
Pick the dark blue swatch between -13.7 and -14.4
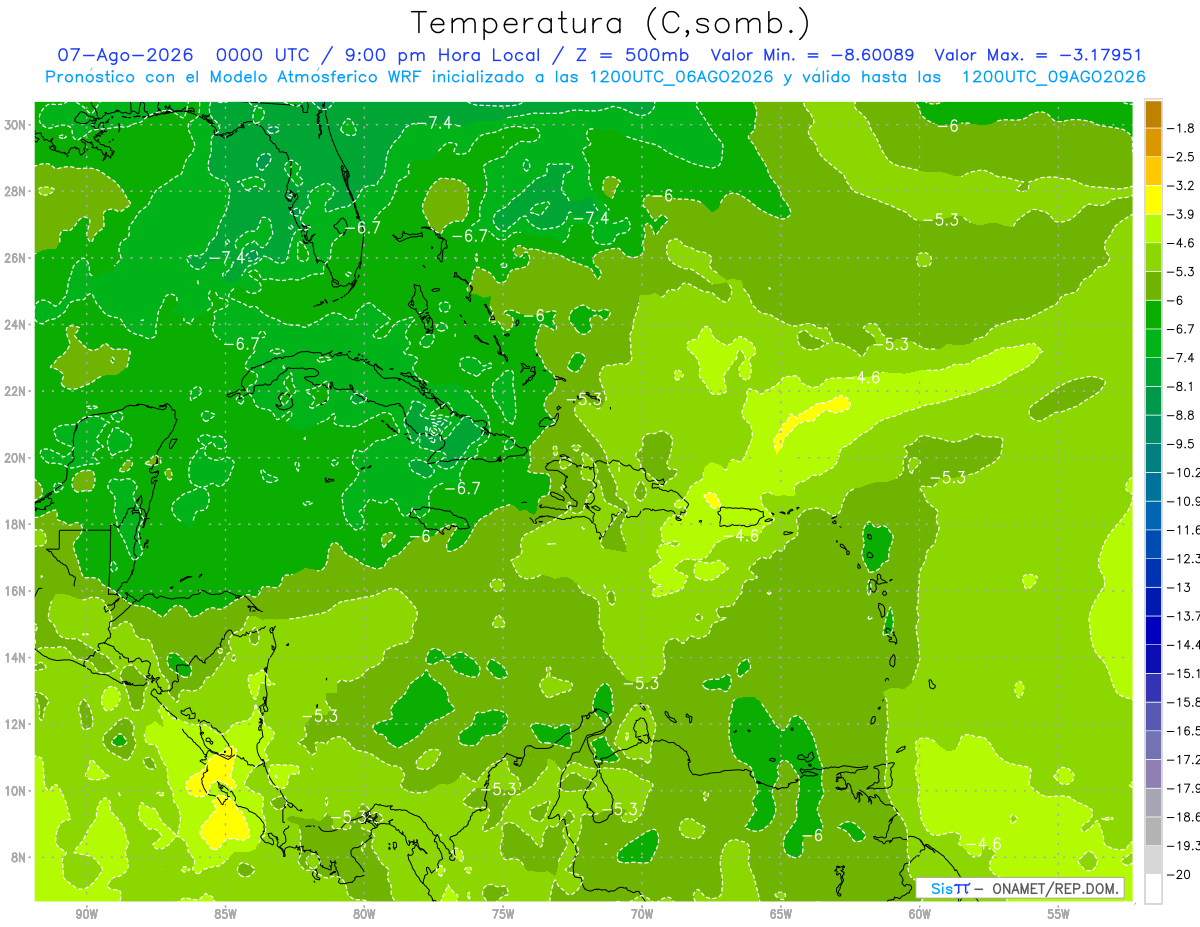coord(1153,630)
